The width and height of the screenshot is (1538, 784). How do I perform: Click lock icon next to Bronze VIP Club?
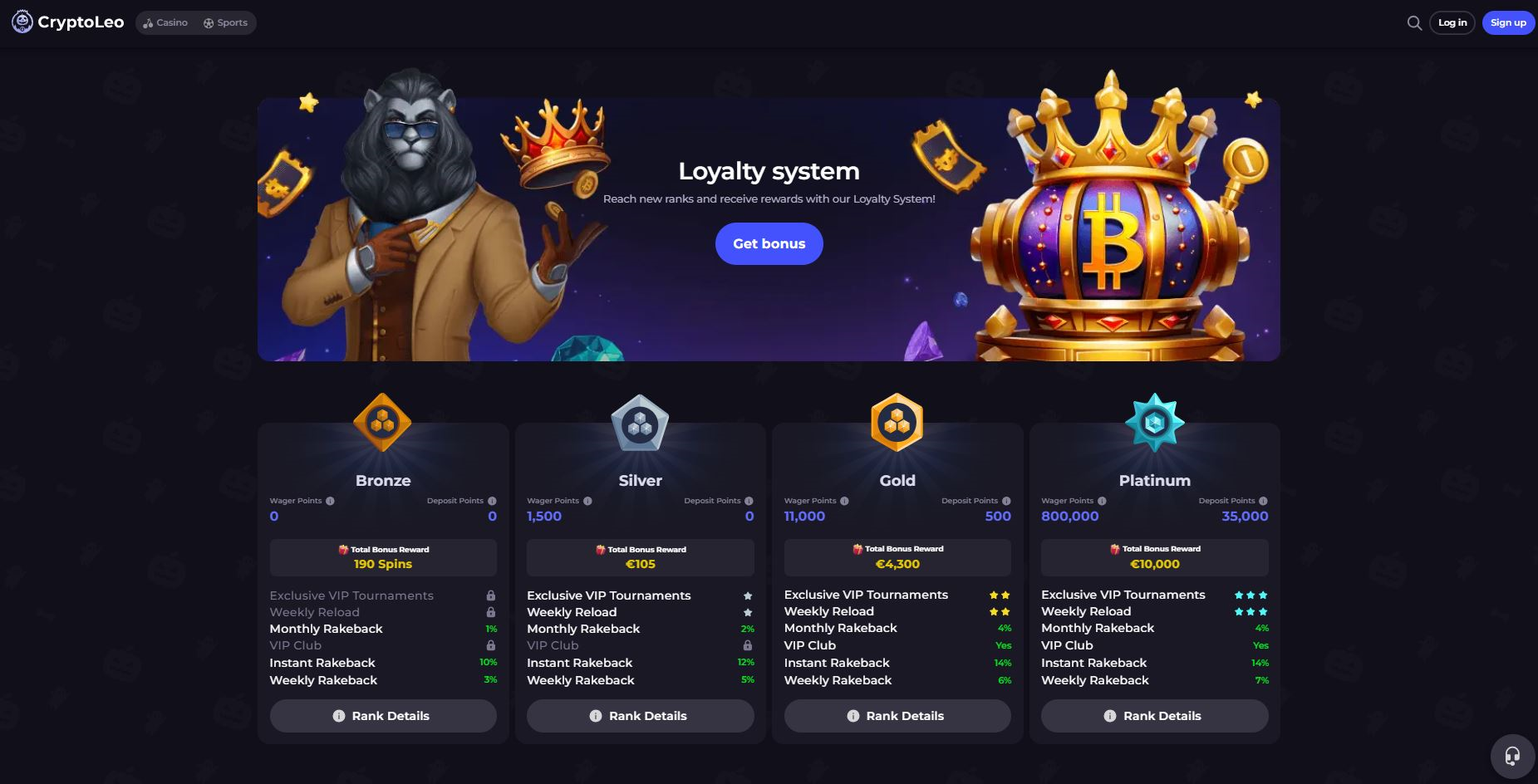click(x=491, y=645)
